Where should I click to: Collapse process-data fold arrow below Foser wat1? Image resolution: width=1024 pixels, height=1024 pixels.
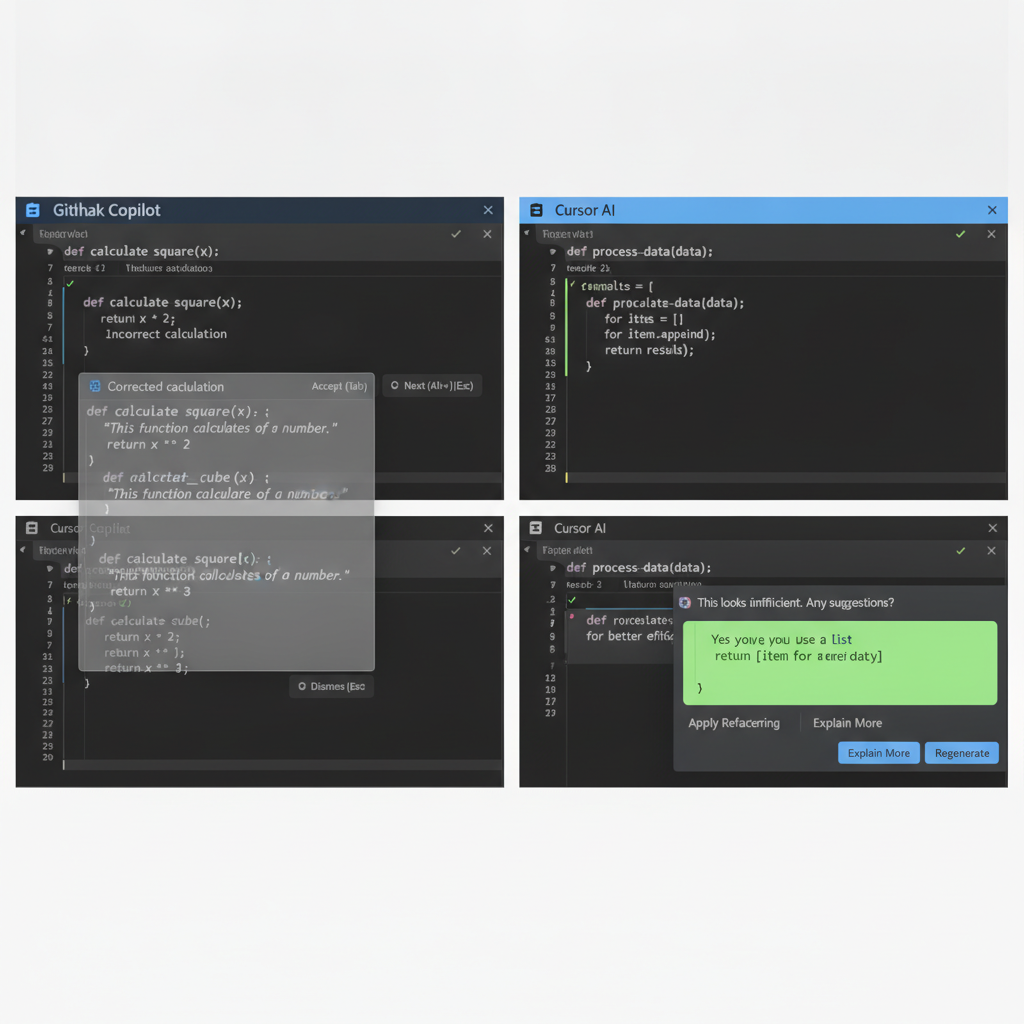(x=553, y=251)
